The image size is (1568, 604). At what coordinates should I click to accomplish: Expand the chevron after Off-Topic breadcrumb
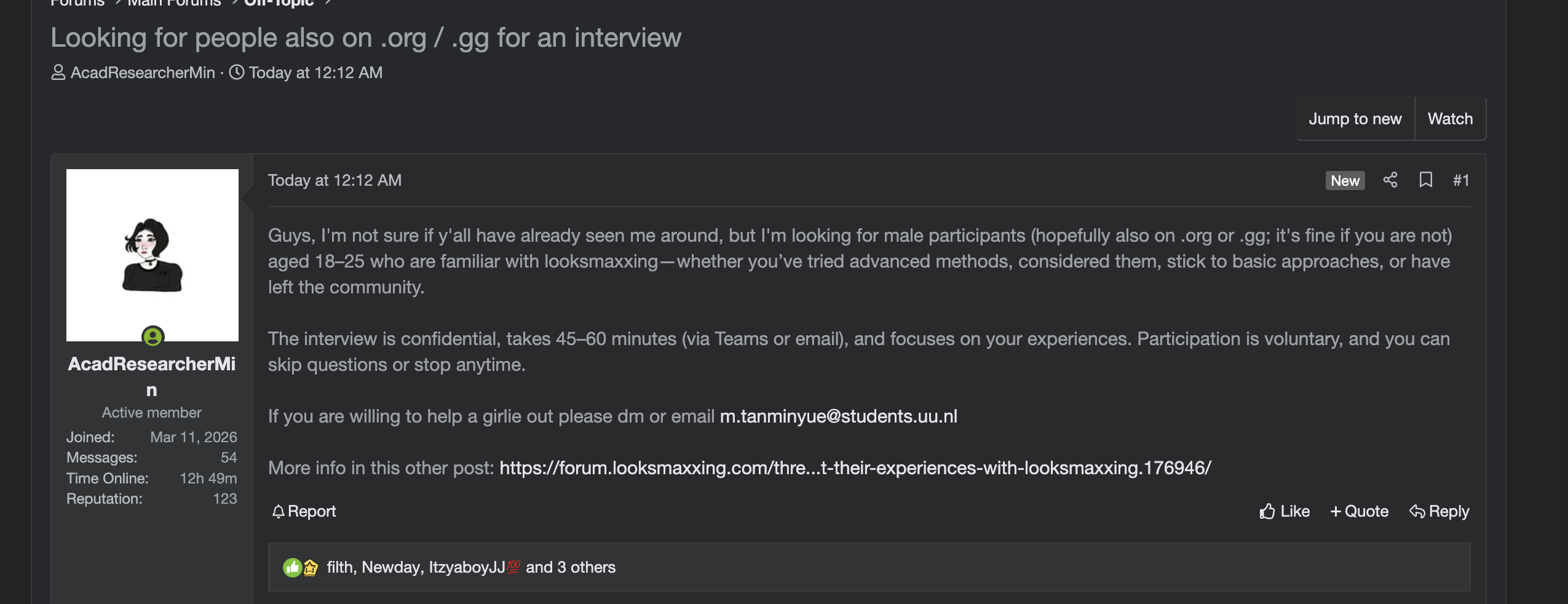pos(328,2)
